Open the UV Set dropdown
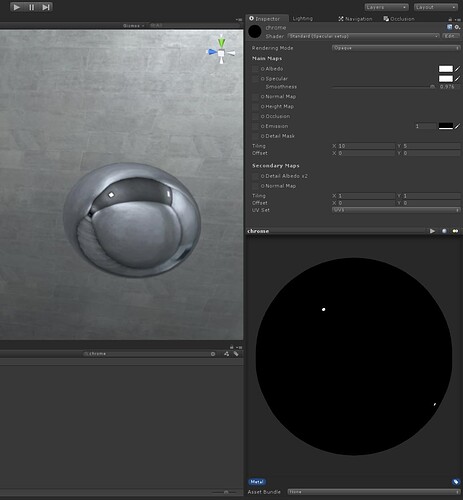 pyautogui.click(x=396, y=210)
